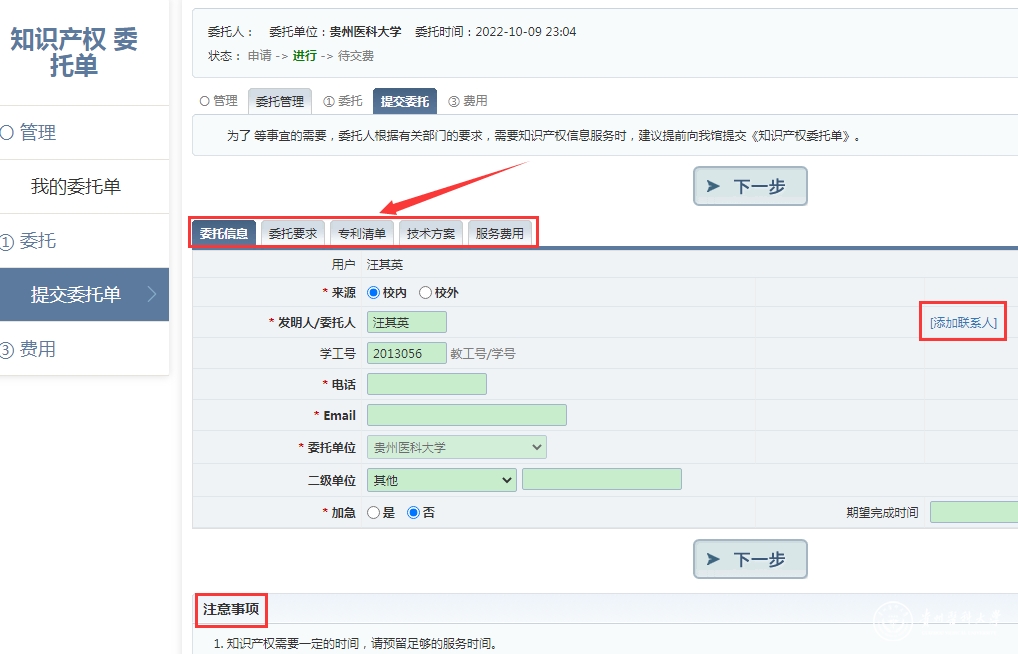1018x654 pixels.
Task: Select the 校外 source radio button
Action: (x=426, y=293)
